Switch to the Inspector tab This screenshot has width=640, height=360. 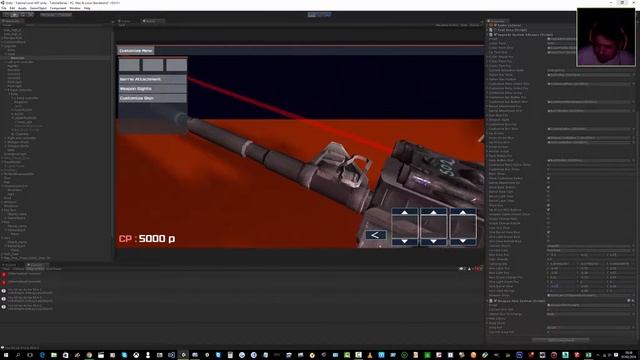click(x=497, y=21)
